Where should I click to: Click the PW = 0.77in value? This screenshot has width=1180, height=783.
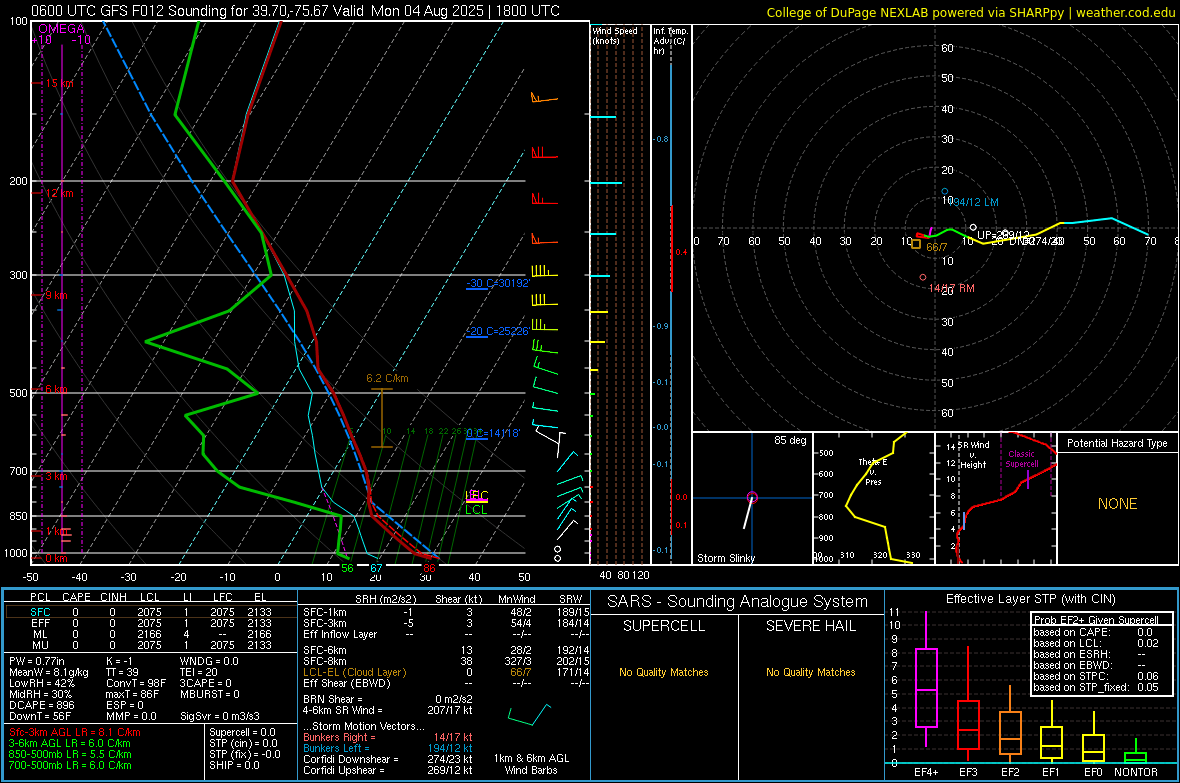37,661
